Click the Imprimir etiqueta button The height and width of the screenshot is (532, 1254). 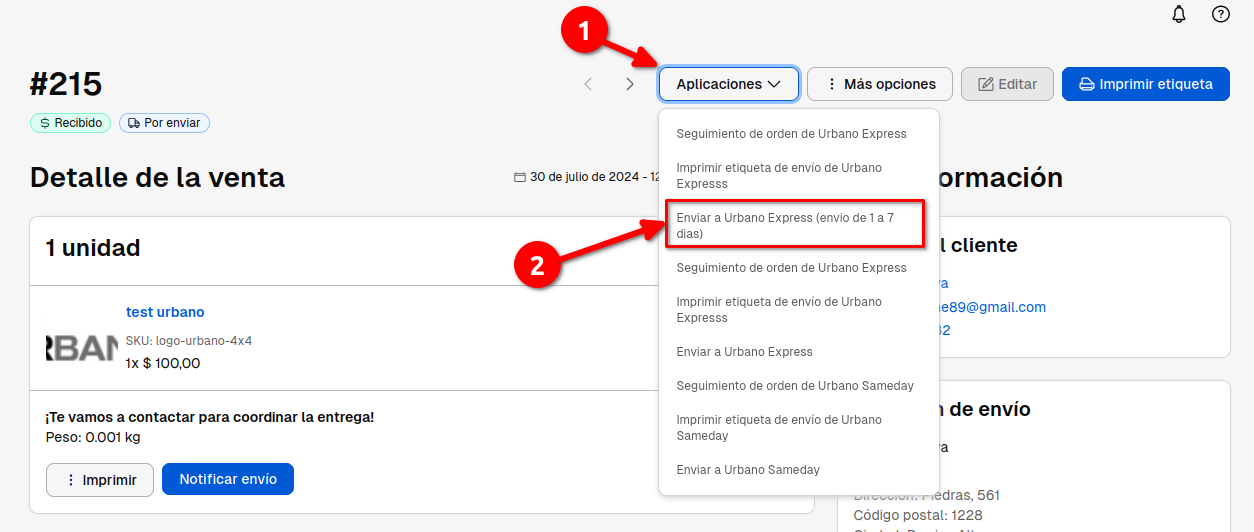1145,84
